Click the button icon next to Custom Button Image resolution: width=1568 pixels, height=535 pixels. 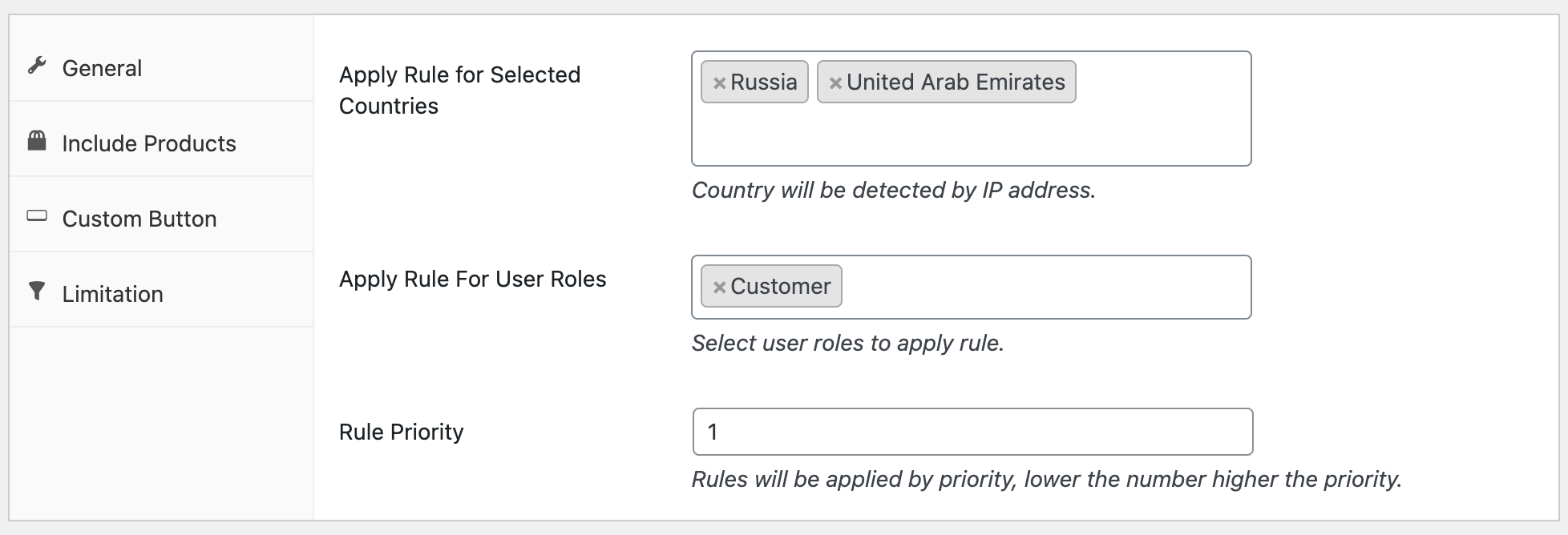coord(37,216)
